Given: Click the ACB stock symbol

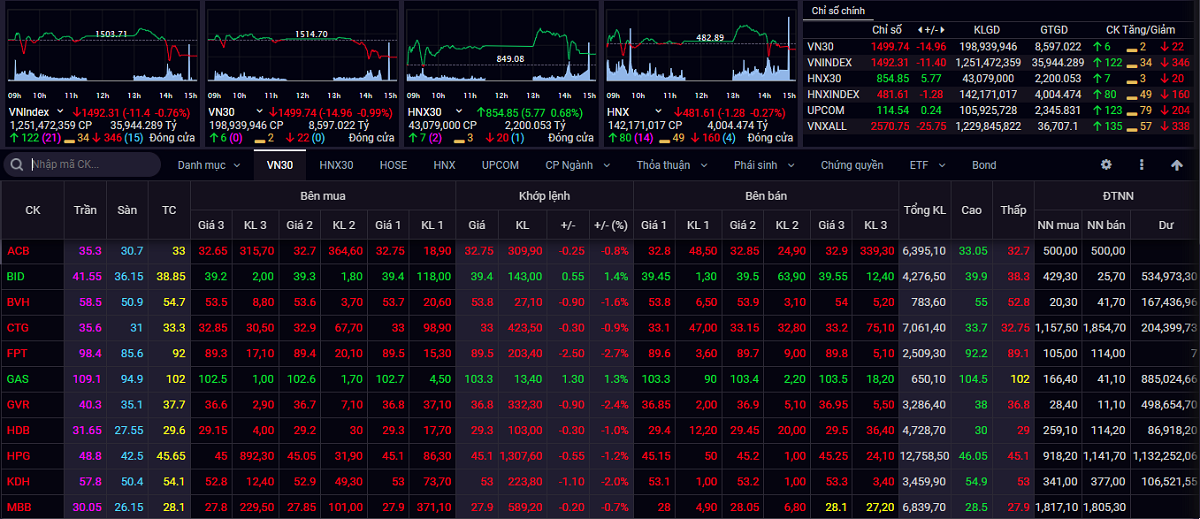Looking at the screenshot, I should point(18,251).
